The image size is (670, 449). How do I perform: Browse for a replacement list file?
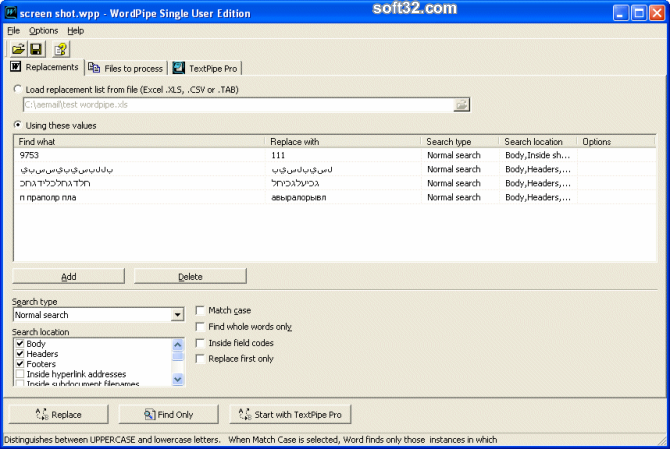pos(461,105)
